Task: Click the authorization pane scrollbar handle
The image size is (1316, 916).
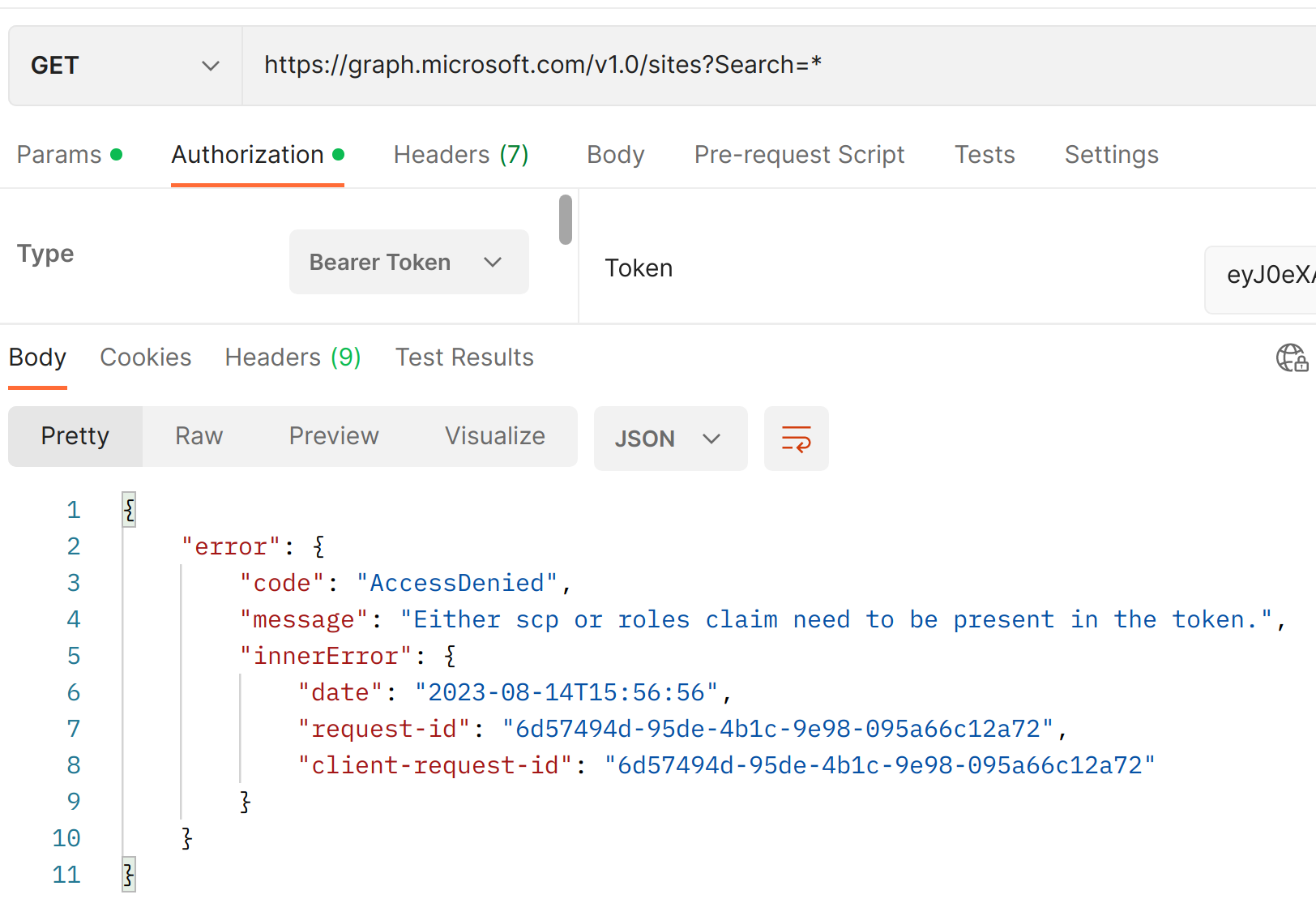Action: [x=566, y=219]
